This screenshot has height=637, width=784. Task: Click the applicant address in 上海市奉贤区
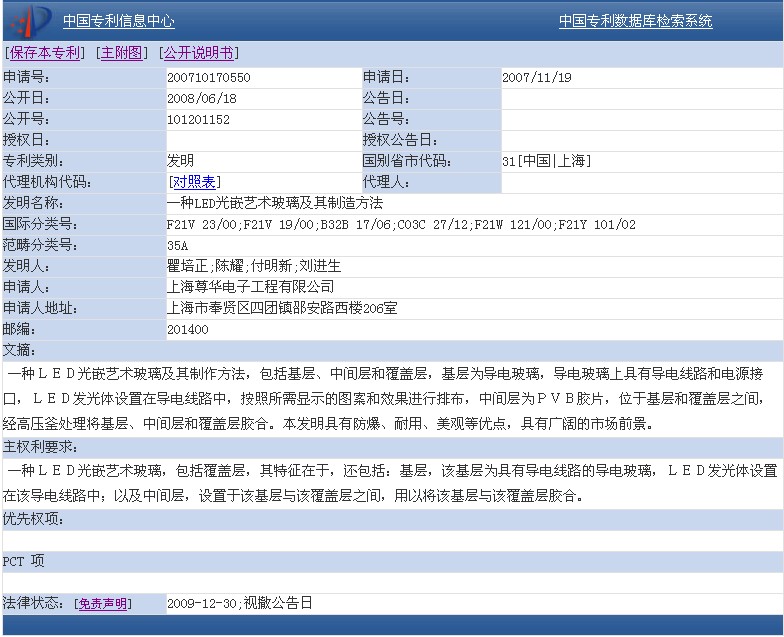click(282, 308)
